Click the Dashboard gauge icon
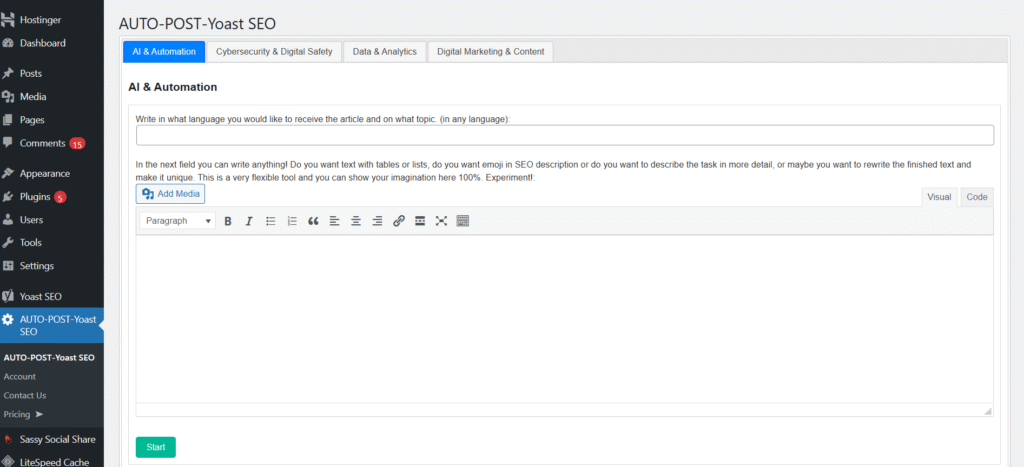 click(8, 43)
